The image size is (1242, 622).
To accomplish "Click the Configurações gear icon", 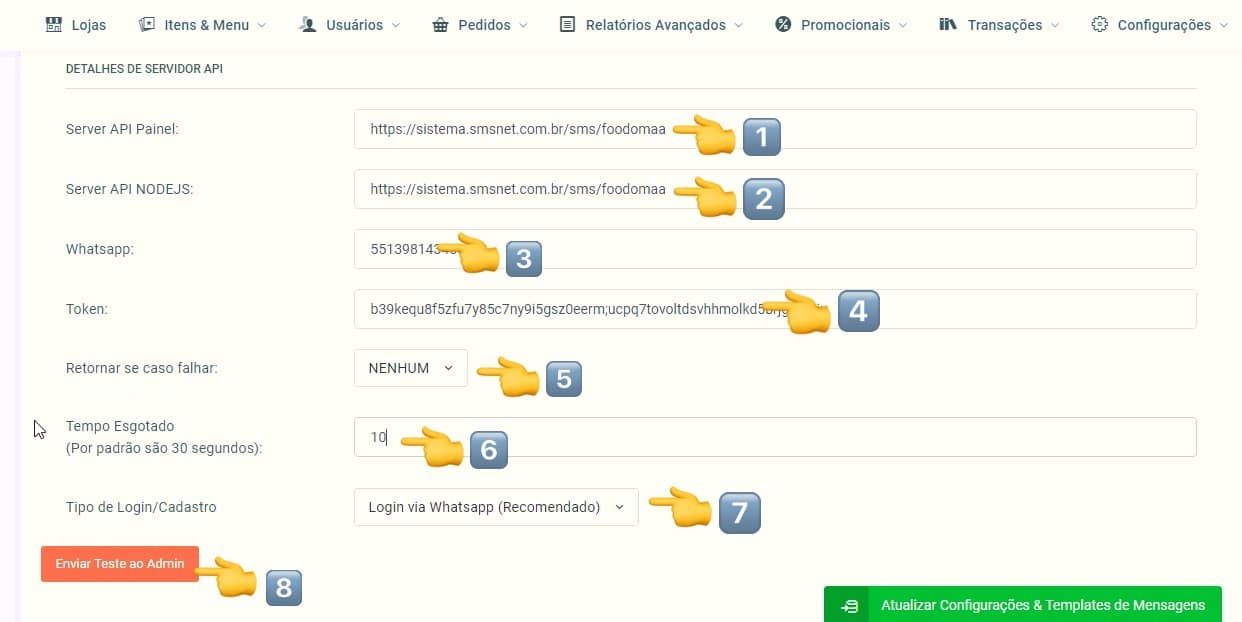I will point(1100,25).
